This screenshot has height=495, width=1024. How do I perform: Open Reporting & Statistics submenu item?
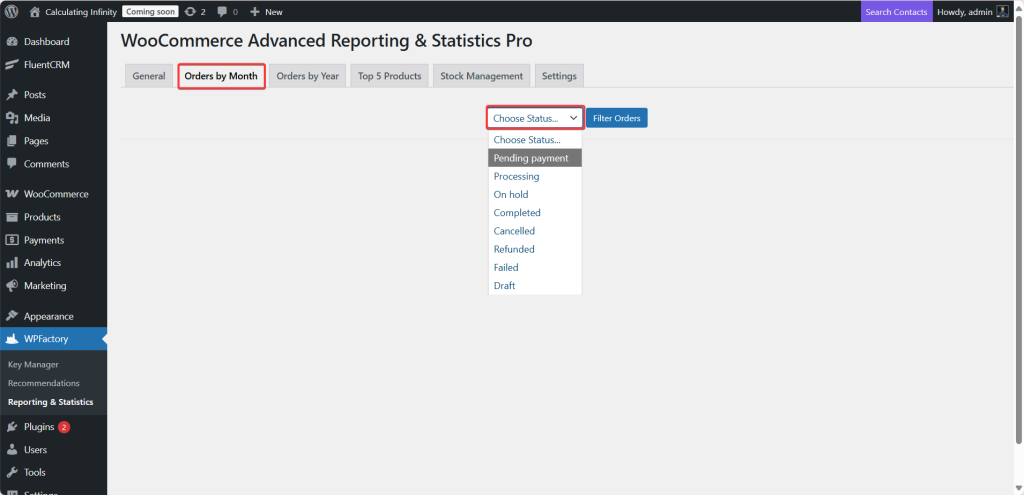pos(50,402)
